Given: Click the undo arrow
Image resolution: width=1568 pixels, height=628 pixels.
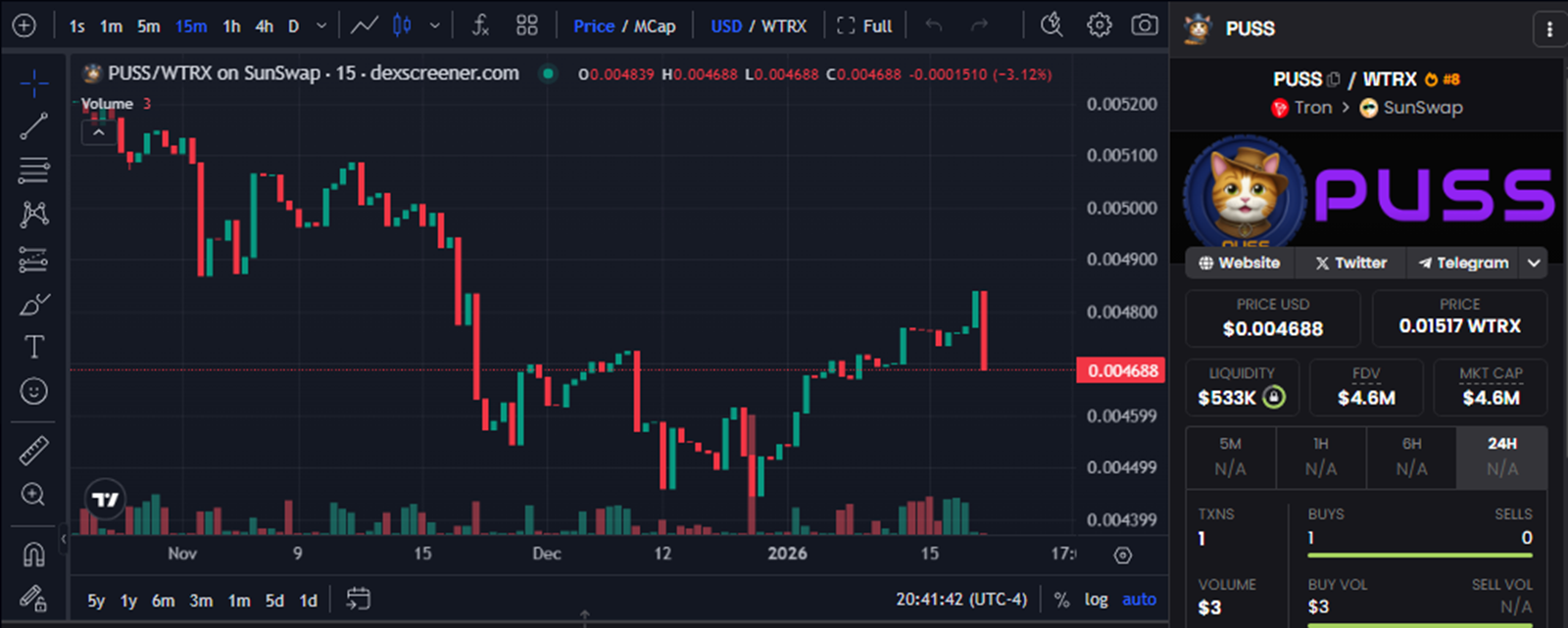Looking at the screenshot, I should (x=934, y=25).
